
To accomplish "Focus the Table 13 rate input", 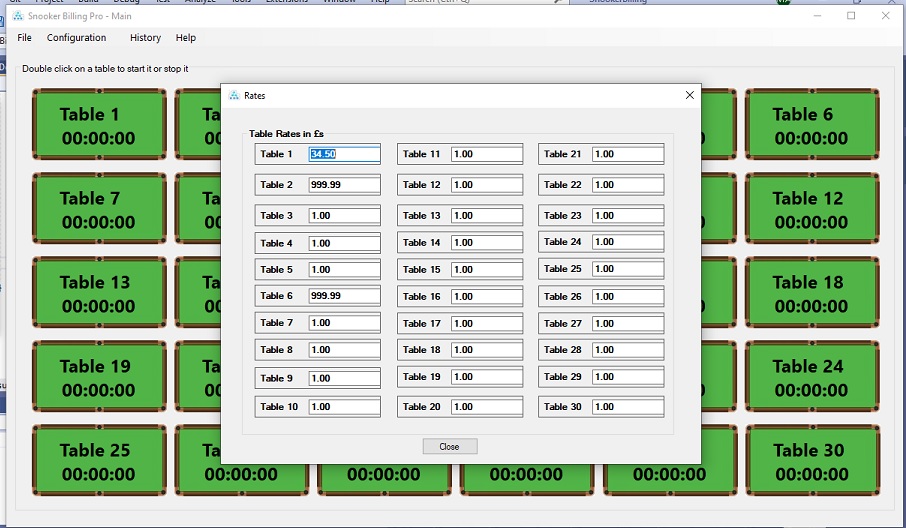I will 487,215.
